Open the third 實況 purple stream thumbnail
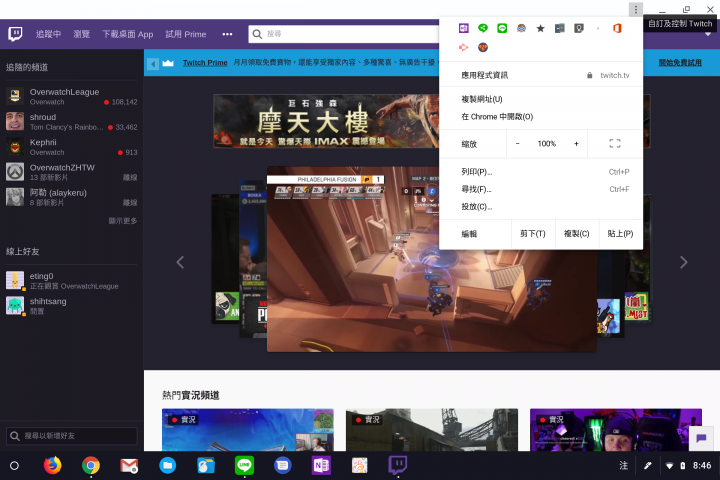720x480 pixels. pos(616,430)
